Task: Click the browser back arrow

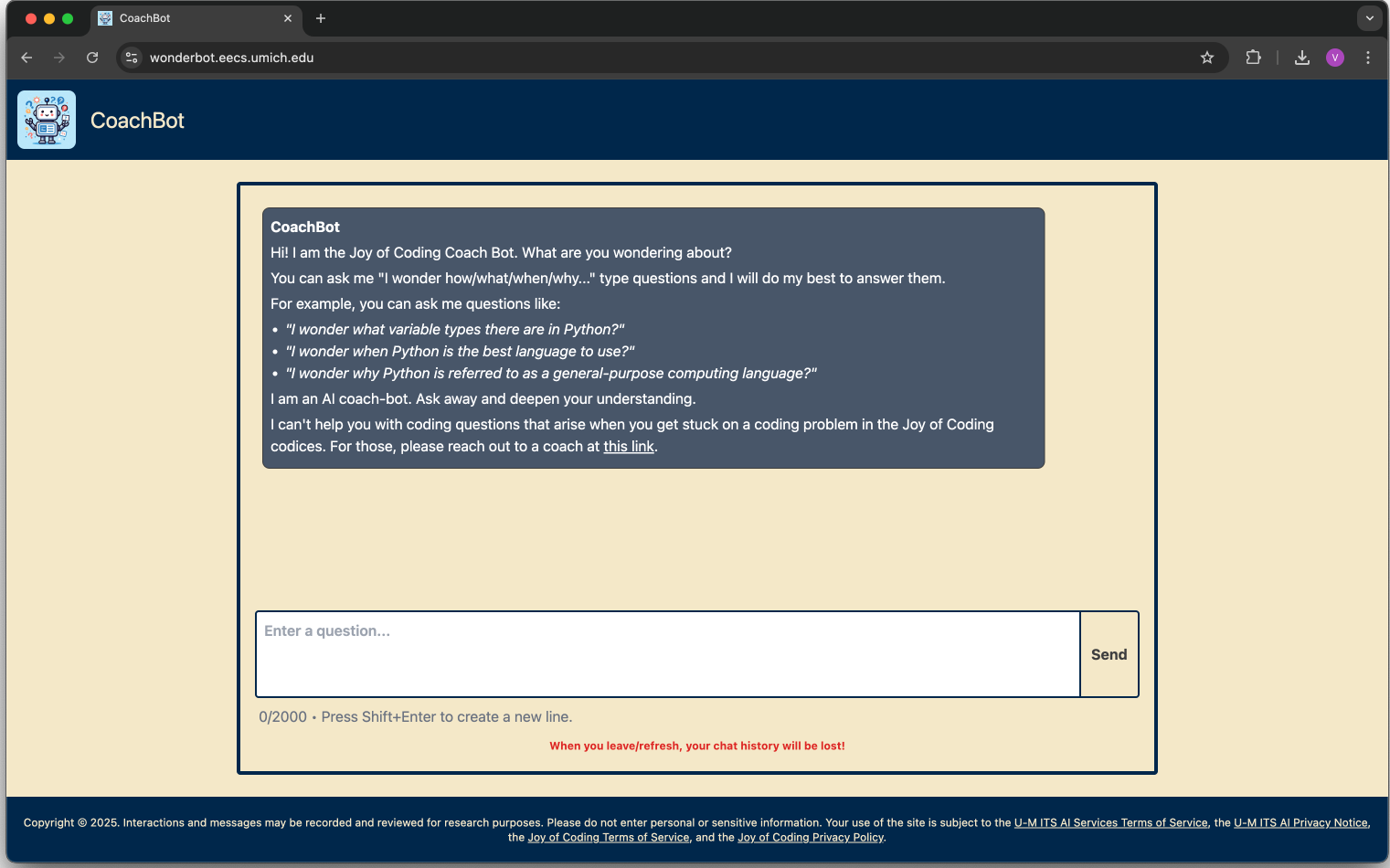Action: pos(26,57)
